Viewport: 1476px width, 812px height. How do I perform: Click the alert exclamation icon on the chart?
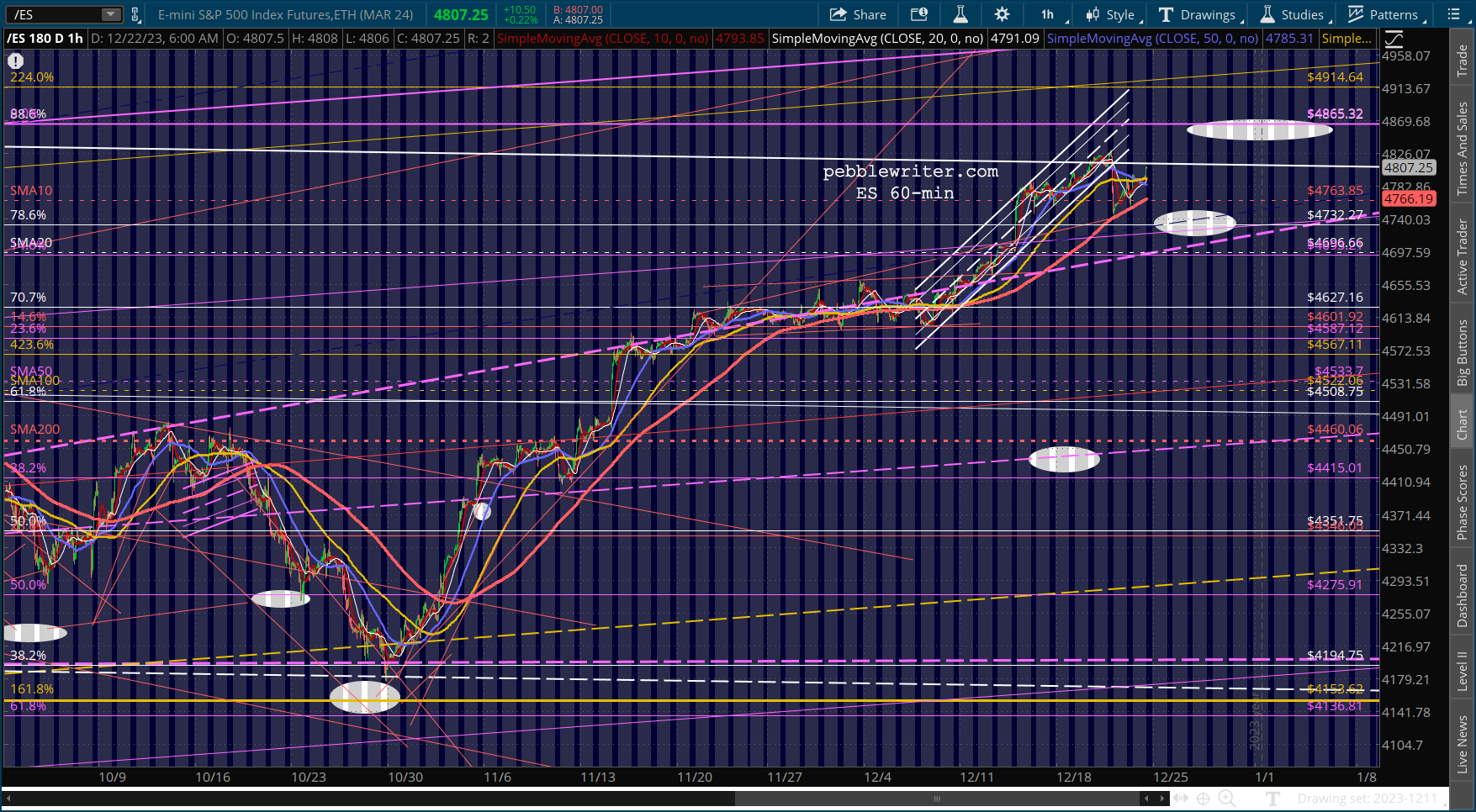(x=15, y=61)
